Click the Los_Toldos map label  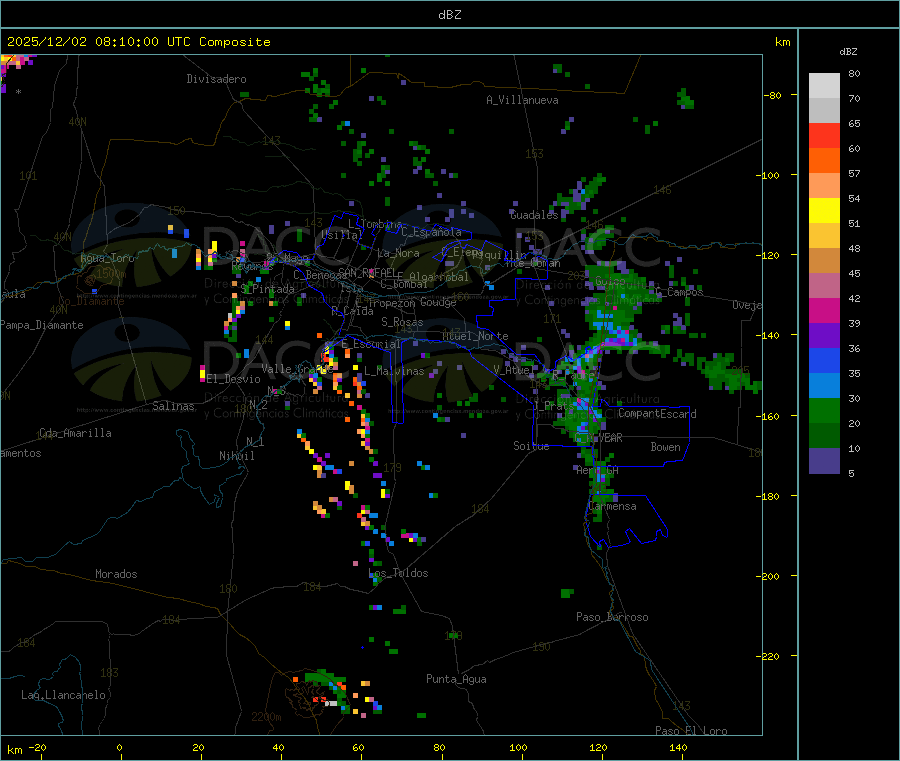point(398,574)
